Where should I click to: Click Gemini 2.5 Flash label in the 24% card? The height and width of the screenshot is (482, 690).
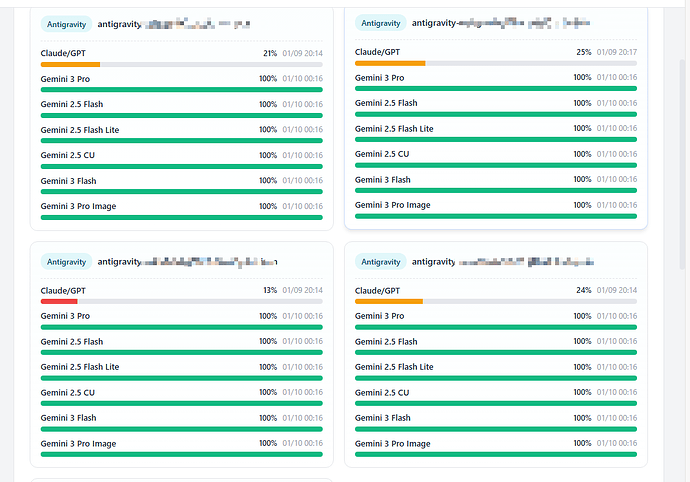click(386, 342)
